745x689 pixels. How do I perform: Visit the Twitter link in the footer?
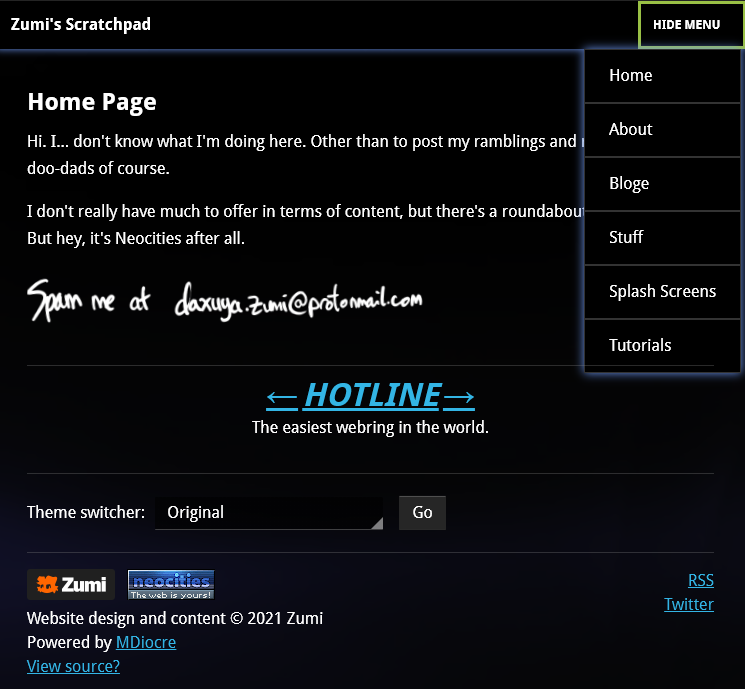click(689, 605)
